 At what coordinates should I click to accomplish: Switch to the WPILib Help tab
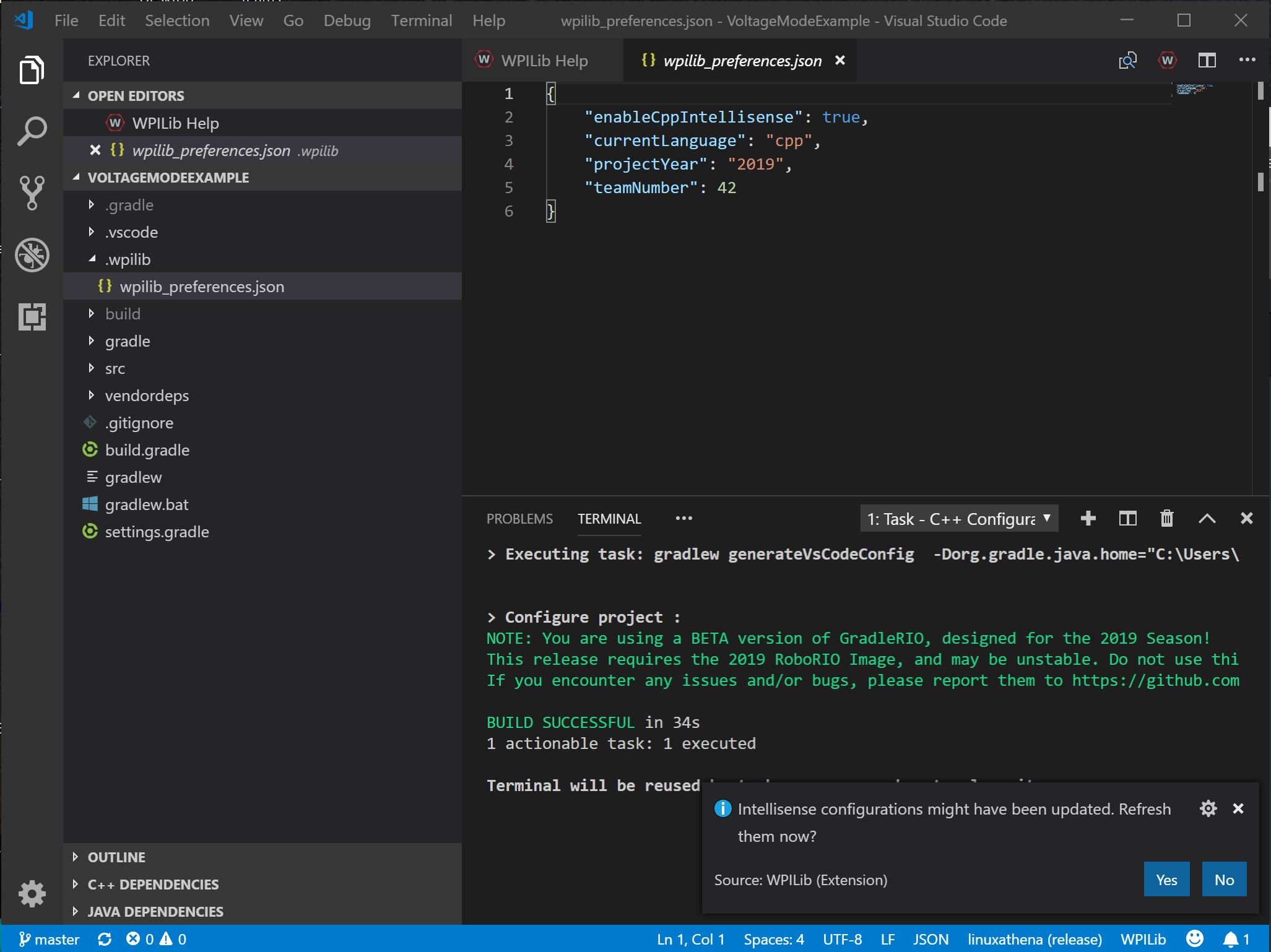(543, 61)
